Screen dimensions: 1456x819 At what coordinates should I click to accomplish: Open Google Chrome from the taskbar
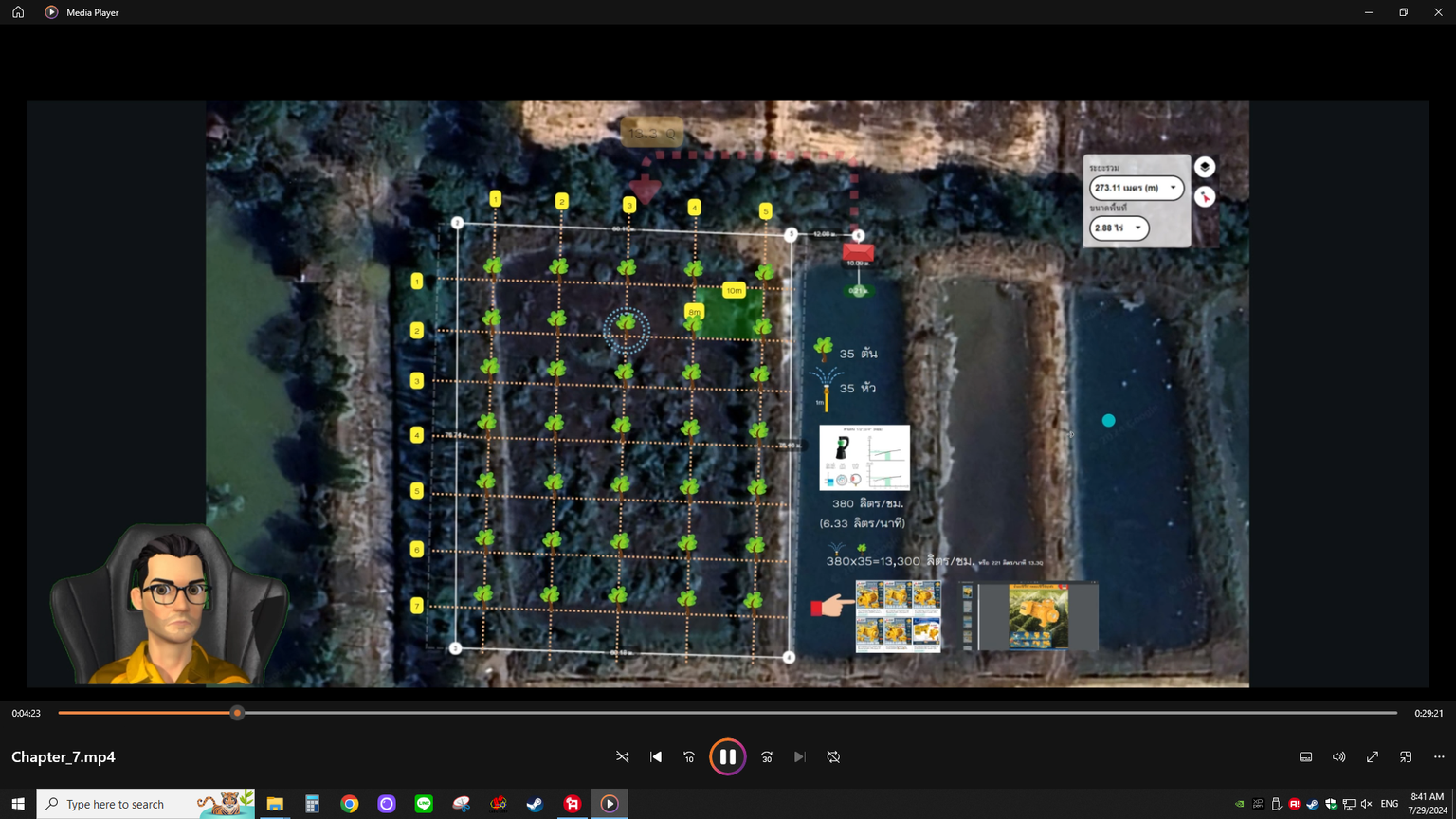(x=350, y=804)
